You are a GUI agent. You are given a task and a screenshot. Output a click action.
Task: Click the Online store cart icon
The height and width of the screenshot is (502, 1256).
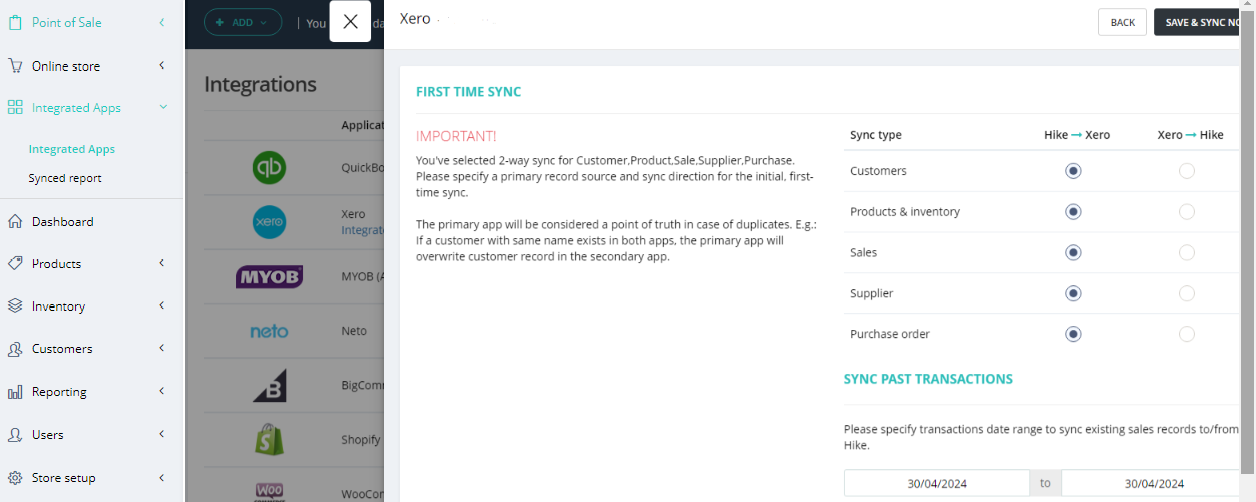tap(15, 66)
